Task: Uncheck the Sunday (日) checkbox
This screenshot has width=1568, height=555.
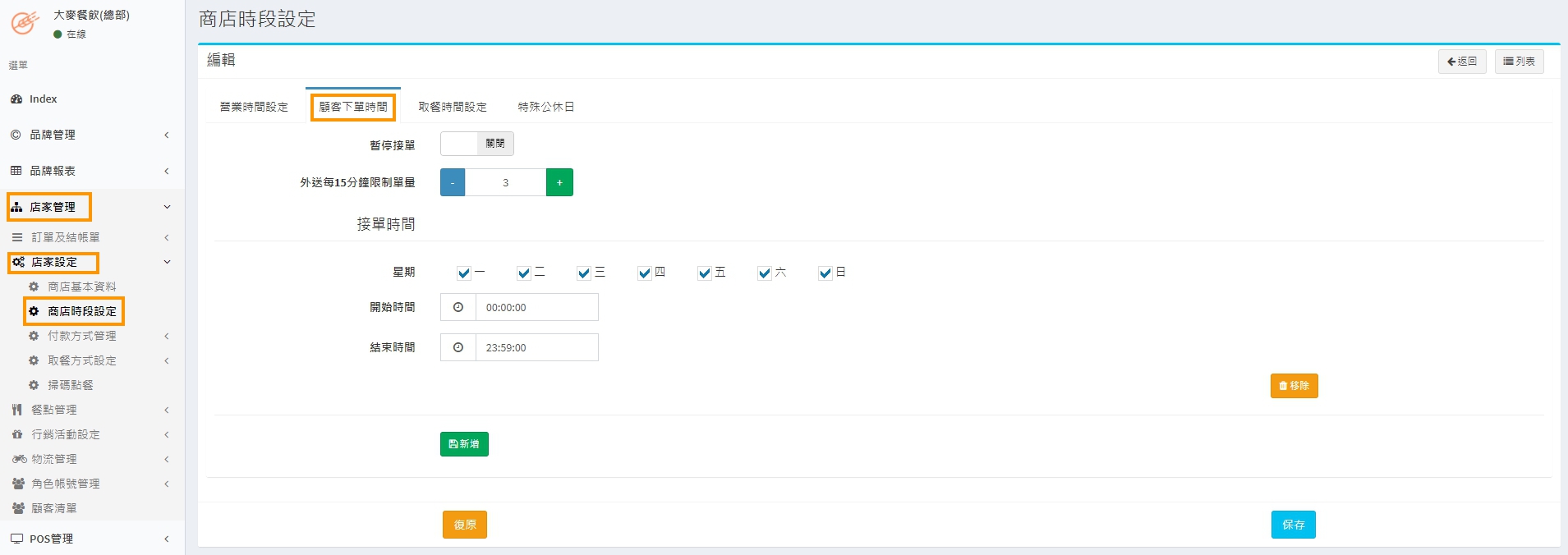Action: click(825, 273)
